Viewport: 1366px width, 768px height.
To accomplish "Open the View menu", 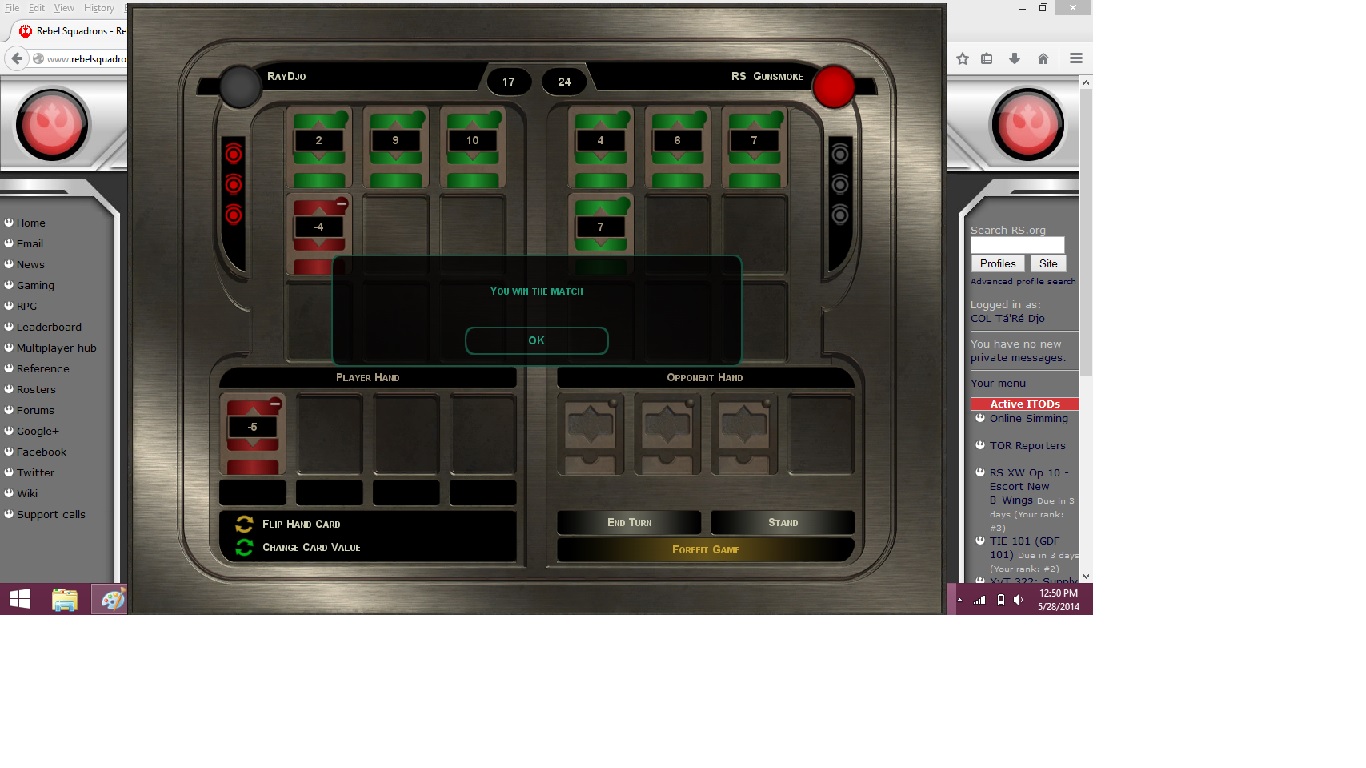I will click(64, 8).
